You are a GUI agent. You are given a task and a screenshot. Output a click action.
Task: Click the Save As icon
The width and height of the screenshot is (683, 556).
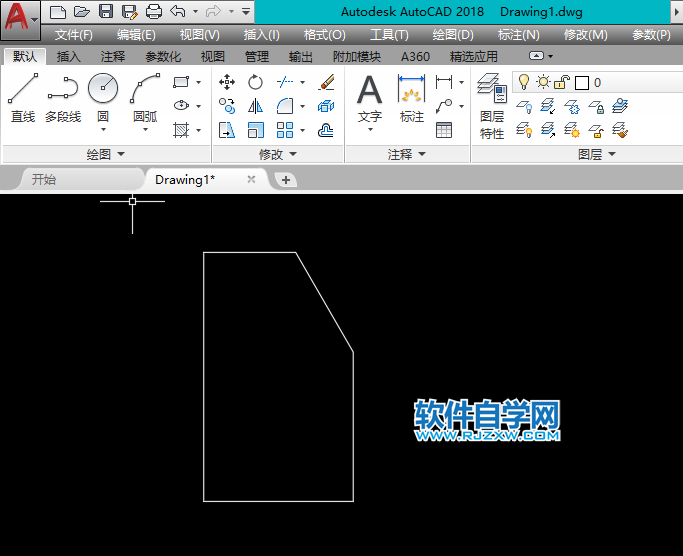[130, 12]
